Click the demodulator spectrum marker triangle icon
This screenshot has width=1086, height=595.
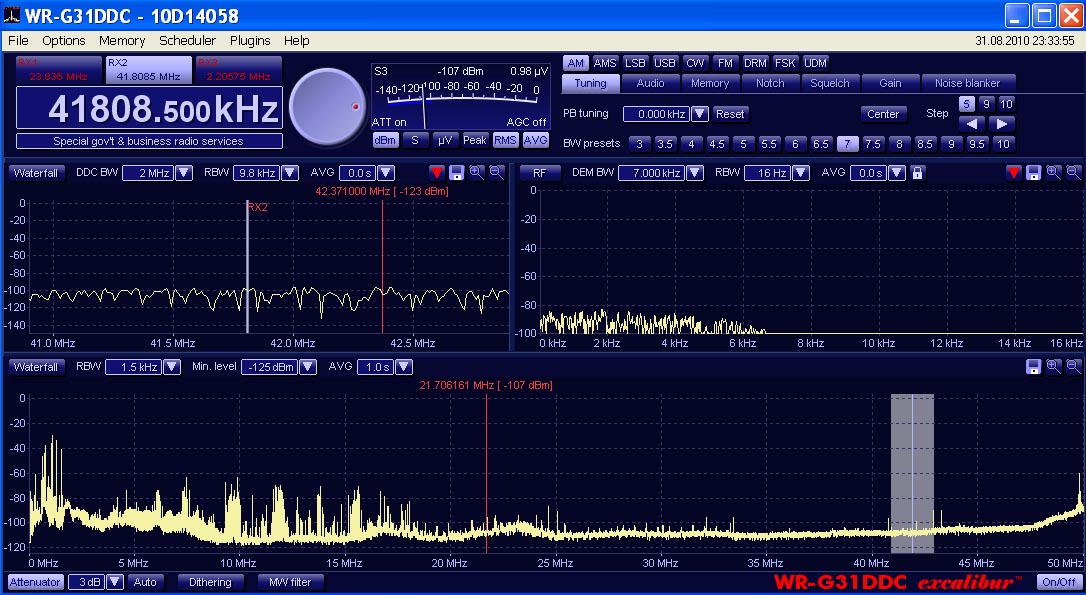click(1013, 172)
